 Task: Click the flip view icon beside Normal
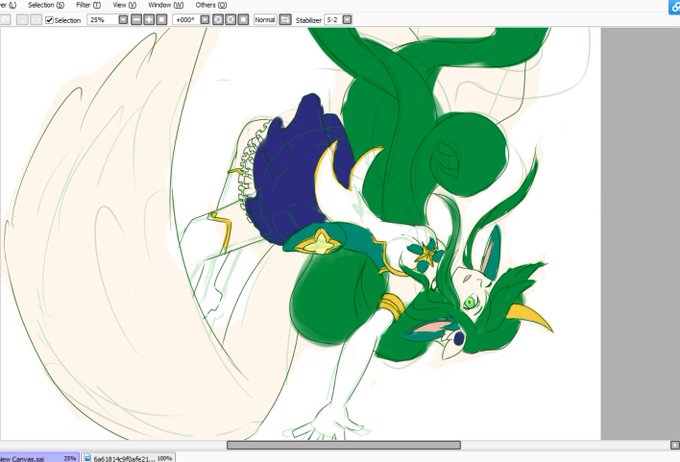pos(285,20)
